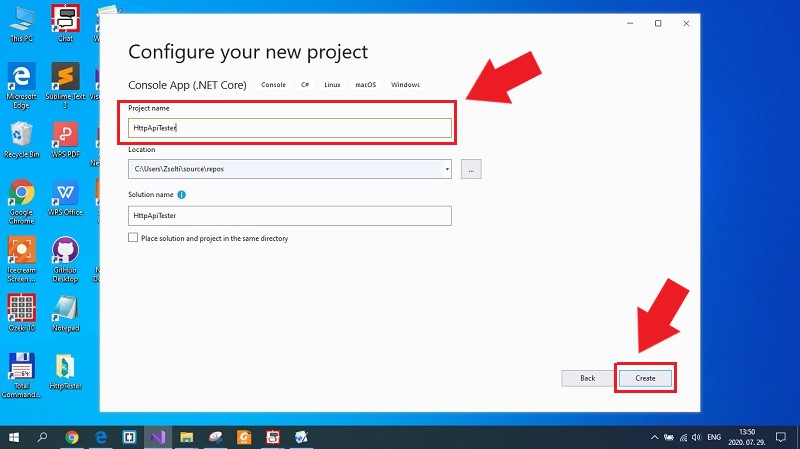Image resolution: width=800 pixels, height=449 pixels.
Task: Select Sublime Text 3 desktop shortcut
Action: point(65,86)
